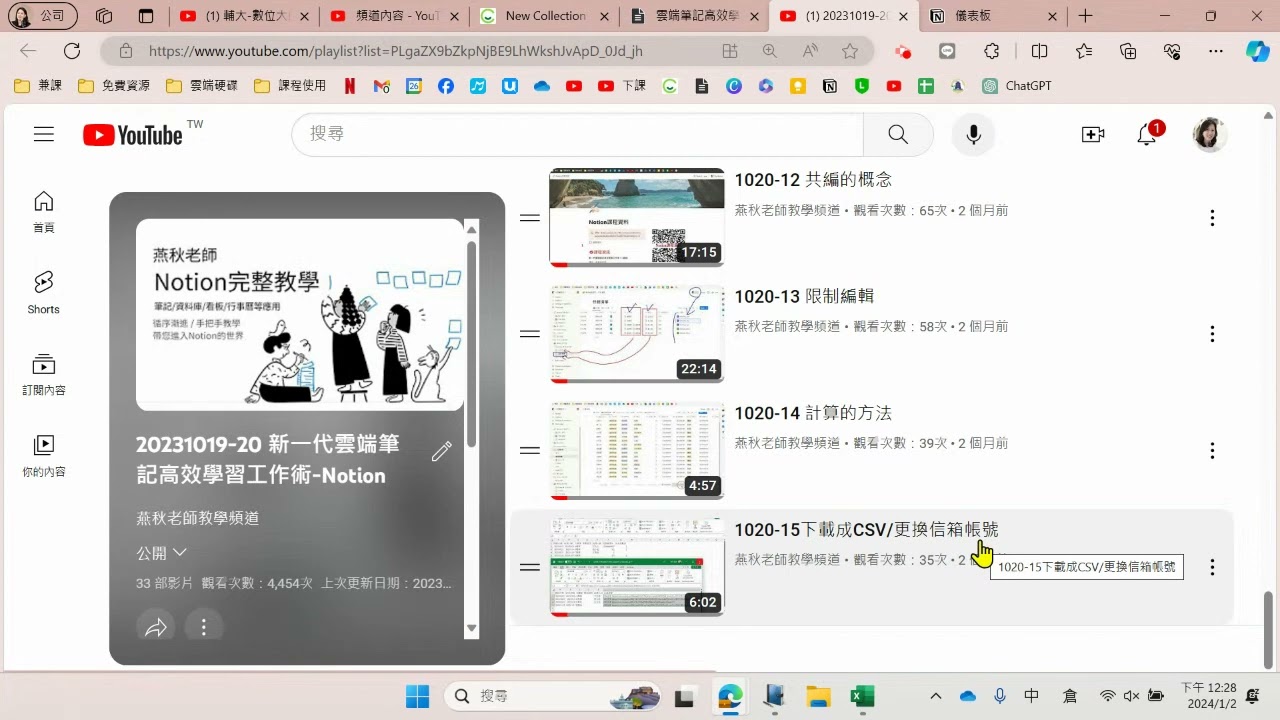Click thumbnail of 22:14 video
Image resolution: width=1280 pixels, height=720 pixels.
point(636,334)
